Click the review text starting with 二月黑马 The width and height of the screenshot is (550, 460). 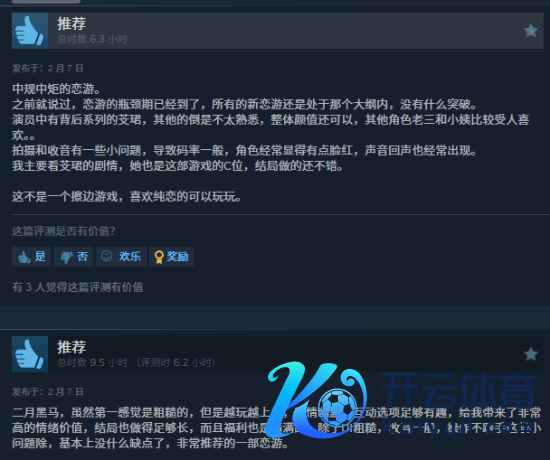coord(276,428)
